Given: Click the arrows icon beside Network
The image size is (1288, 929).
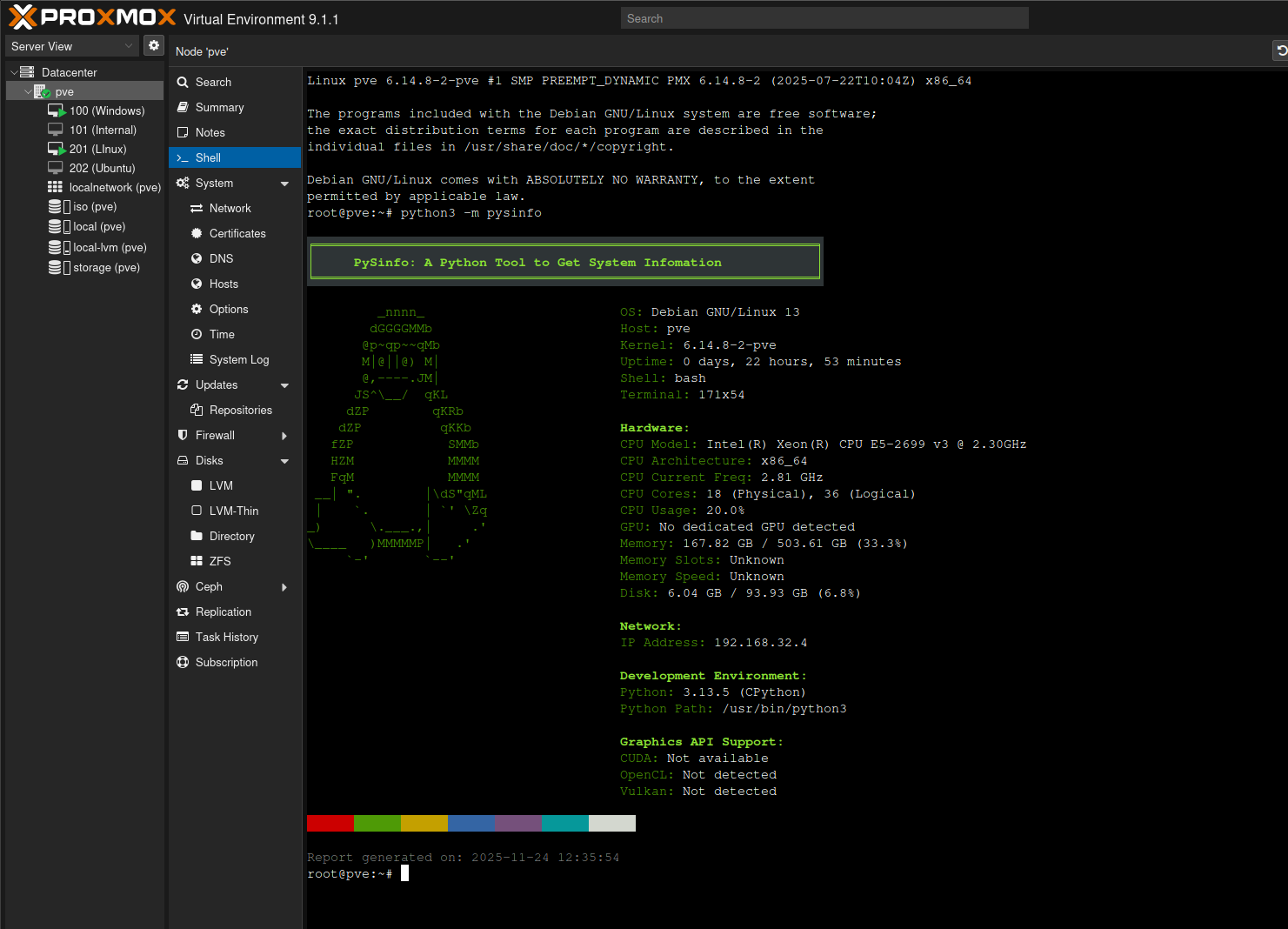Looking at the screenshot, I should (197, 208).
